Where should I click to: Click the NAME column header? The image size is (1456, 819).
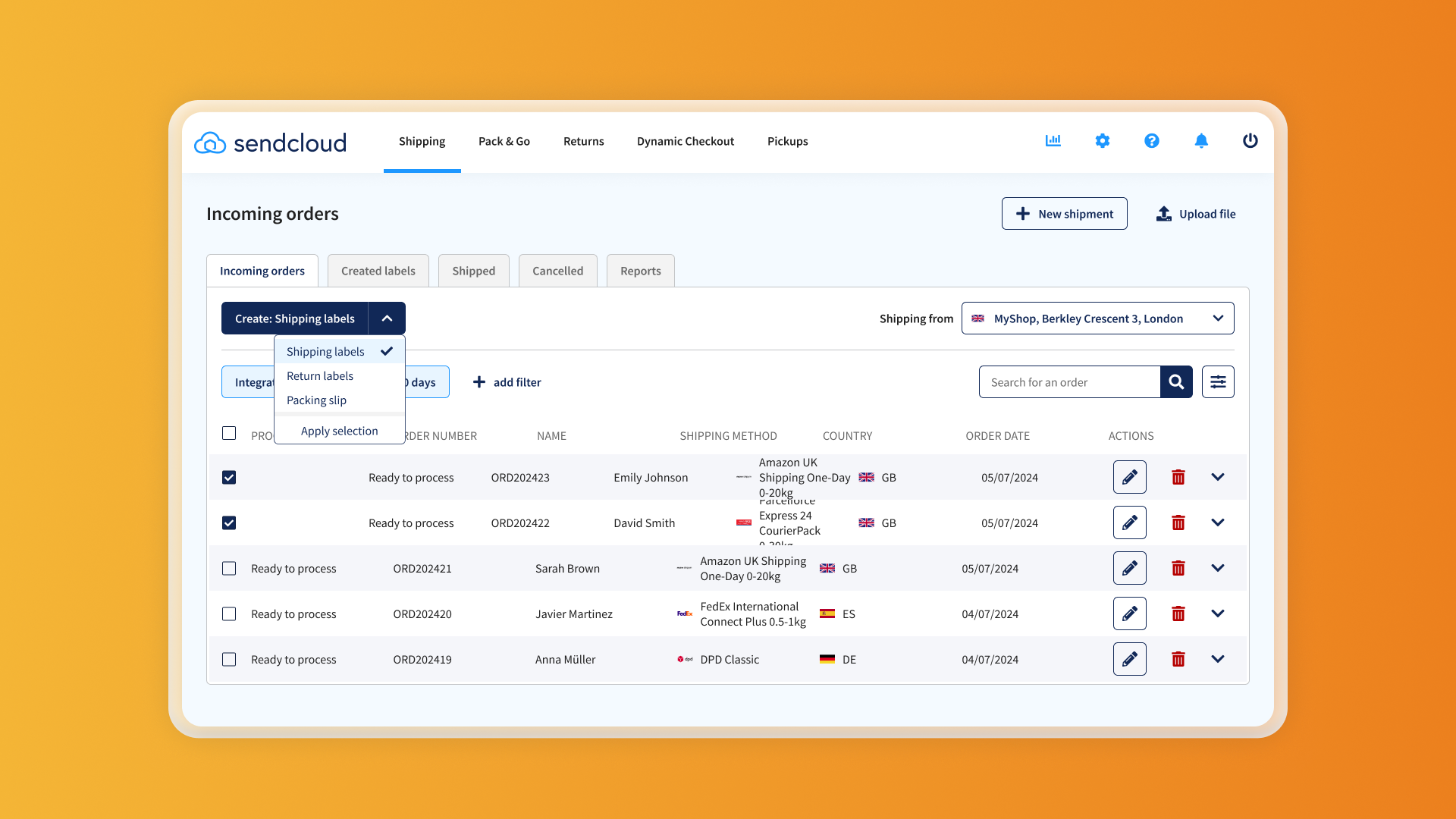tap(551, 436)
